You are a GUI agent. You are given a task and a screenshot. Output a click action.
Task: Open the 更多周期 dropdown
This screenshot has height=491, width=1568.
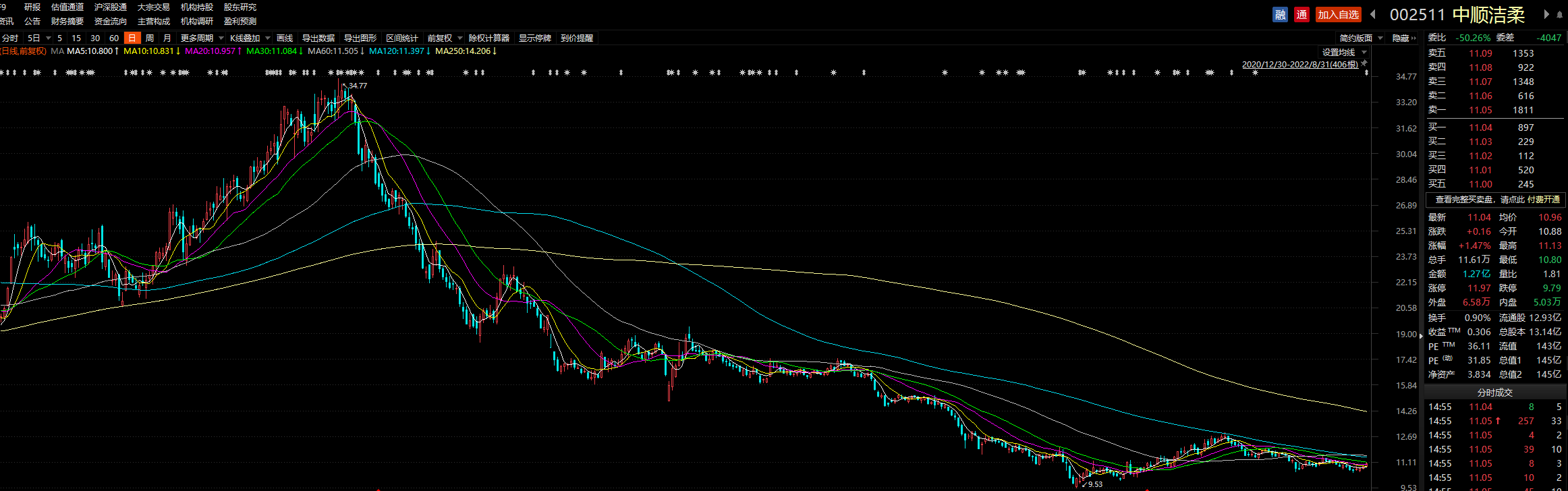202,38
